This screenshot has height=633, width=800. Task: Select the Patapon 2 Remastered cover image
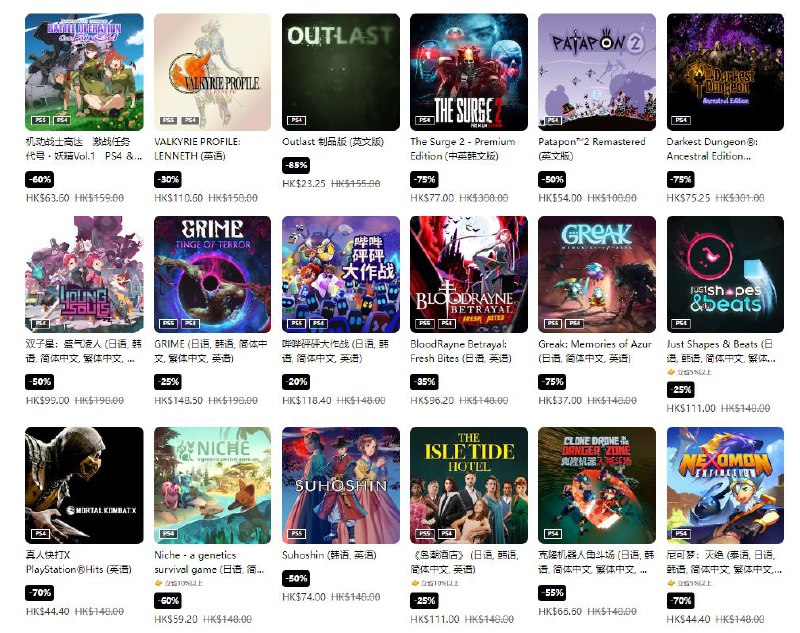coord(597,72)
